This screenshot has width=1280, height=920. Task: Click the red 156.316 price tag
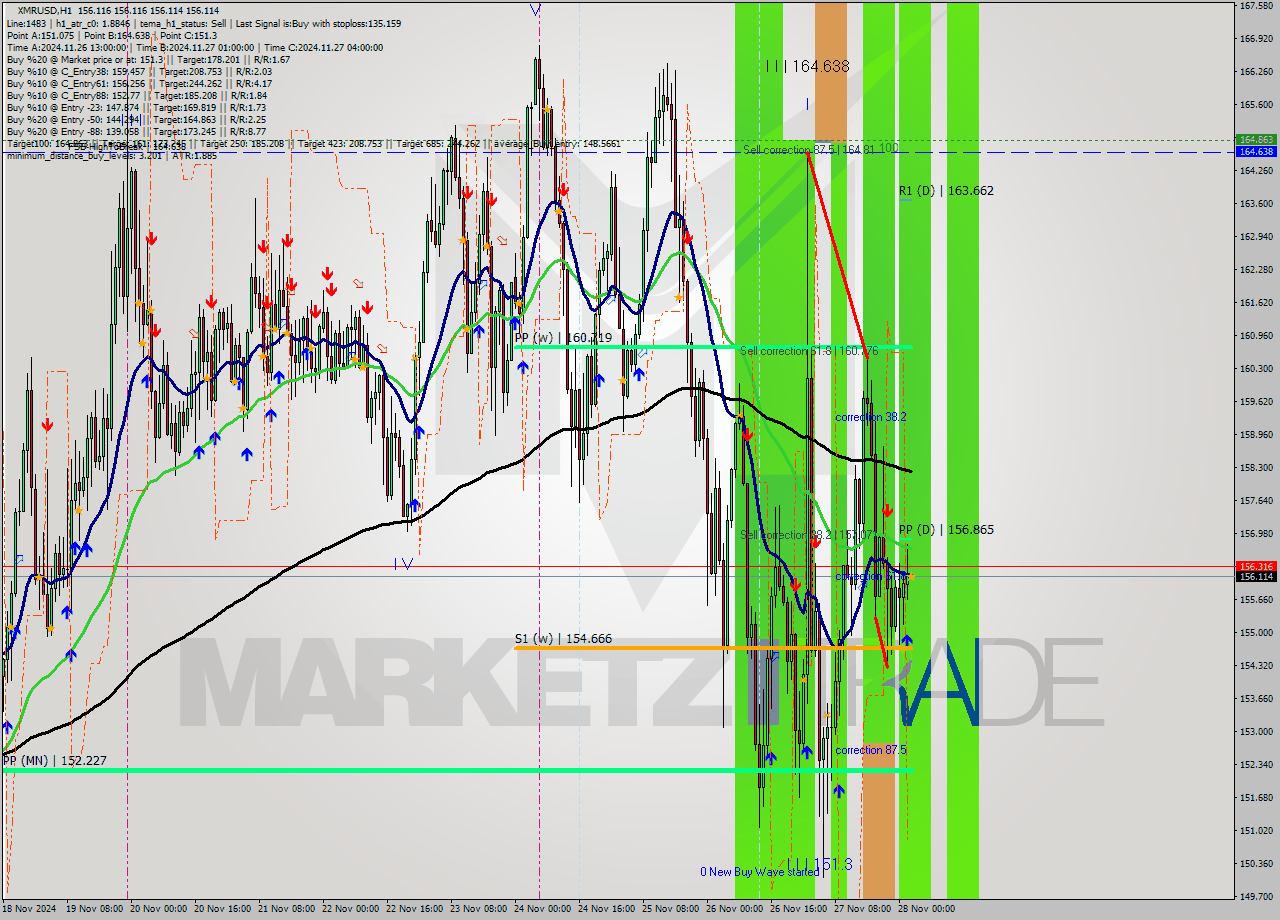(x=1255, y=566)
